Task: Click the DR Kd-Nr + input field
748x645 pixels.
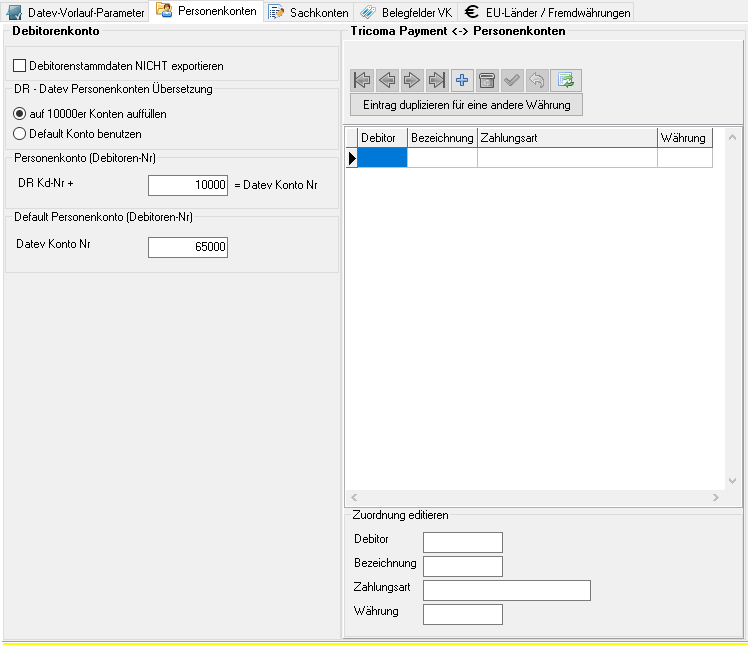Action: (188, 185)
